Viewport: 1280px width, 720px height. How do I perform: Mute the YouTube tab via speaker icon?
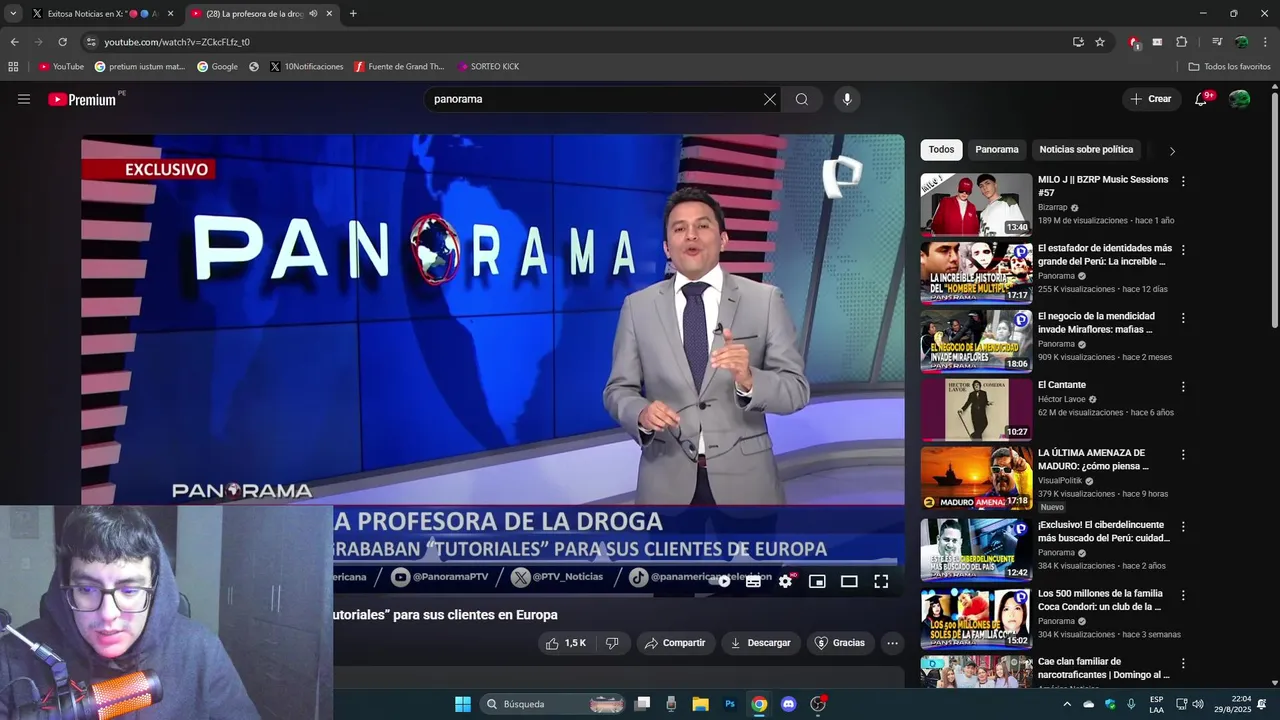pos(313,14)
